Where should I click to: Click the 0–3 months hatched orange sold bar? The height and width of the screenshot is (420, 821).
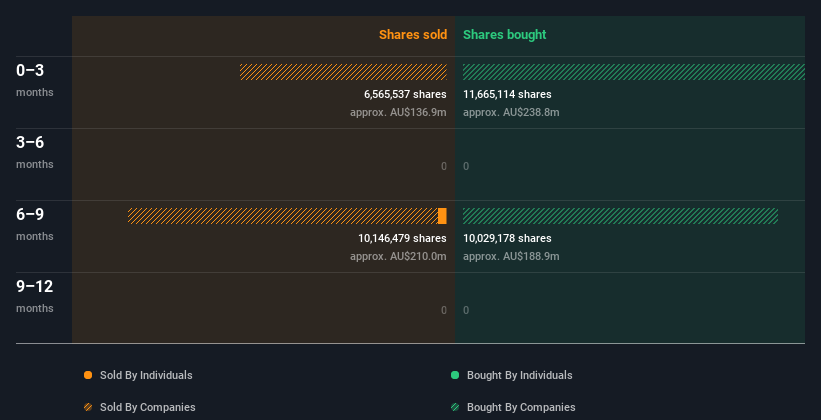(x=343, y=72)
